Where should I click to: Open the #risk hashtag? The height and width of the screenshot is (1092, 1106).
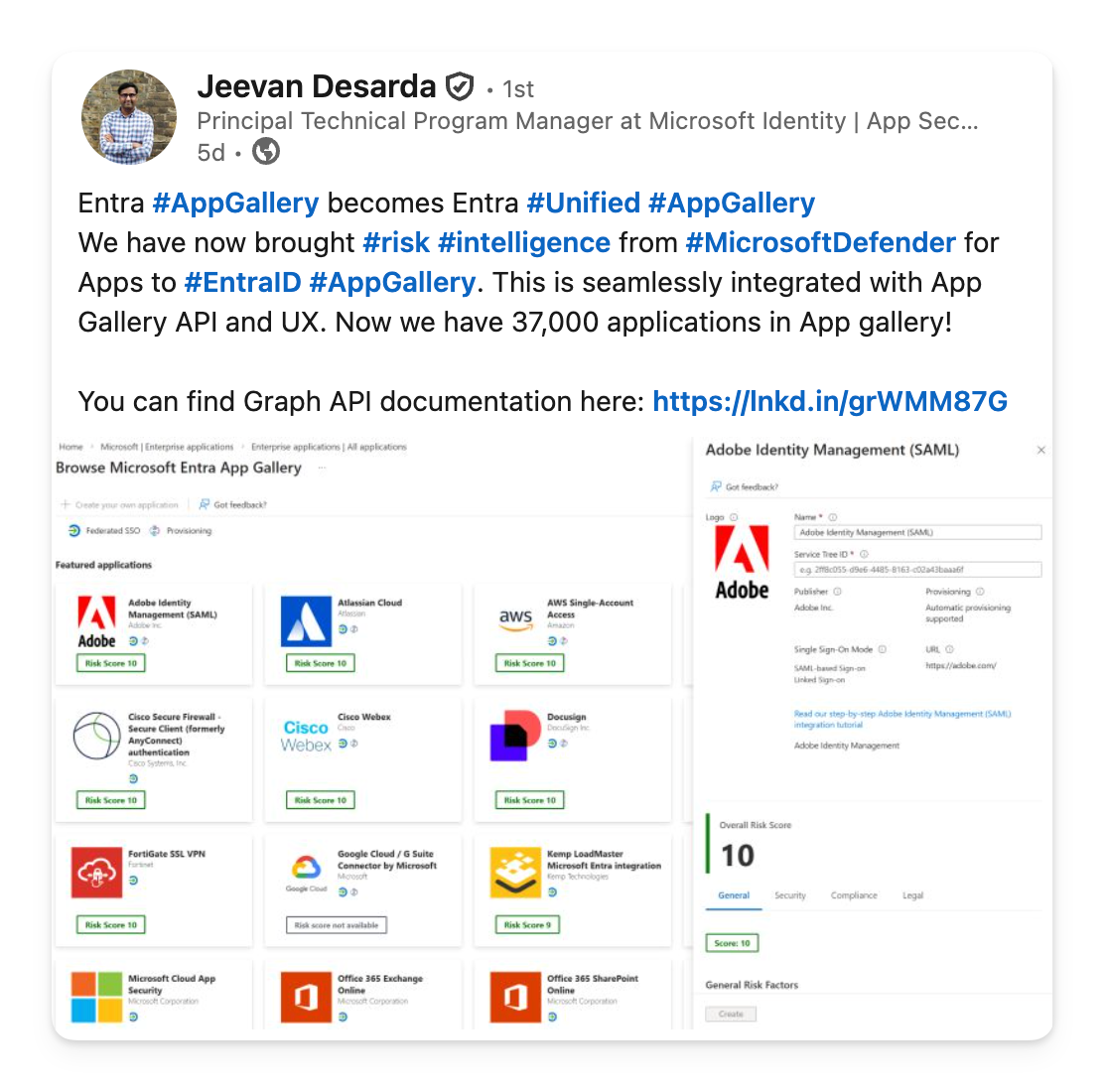point(396,242)
